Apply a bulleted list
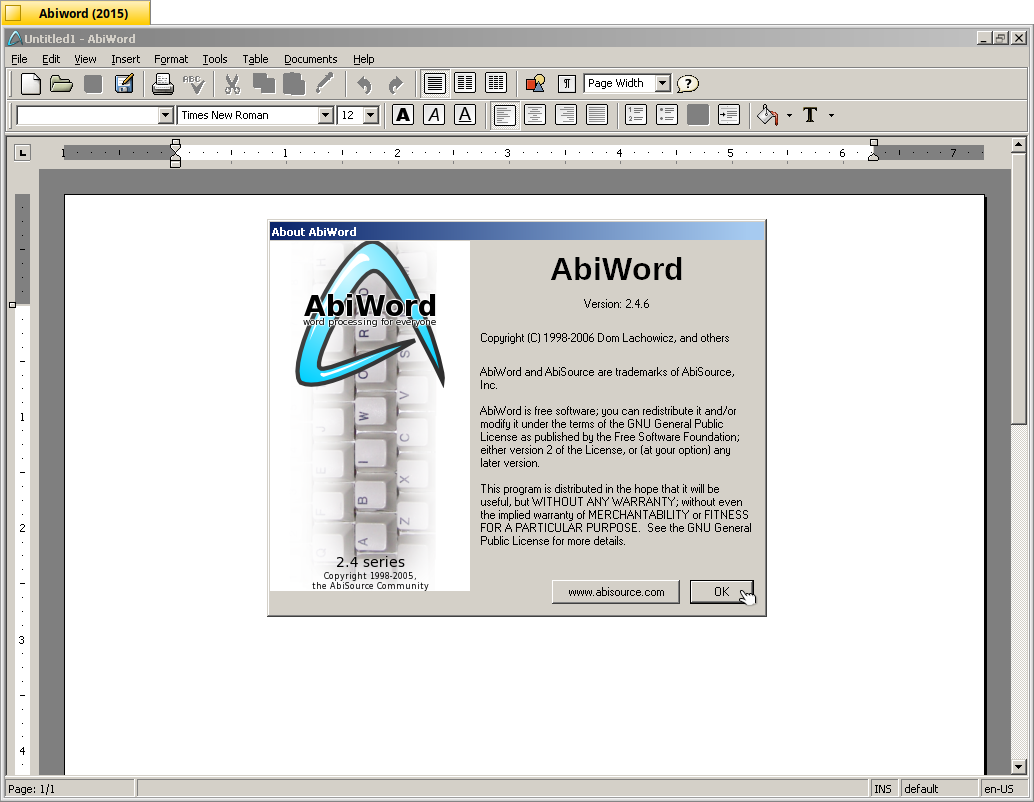Screen dimensions: 1034x802 [x=667, y=115]
